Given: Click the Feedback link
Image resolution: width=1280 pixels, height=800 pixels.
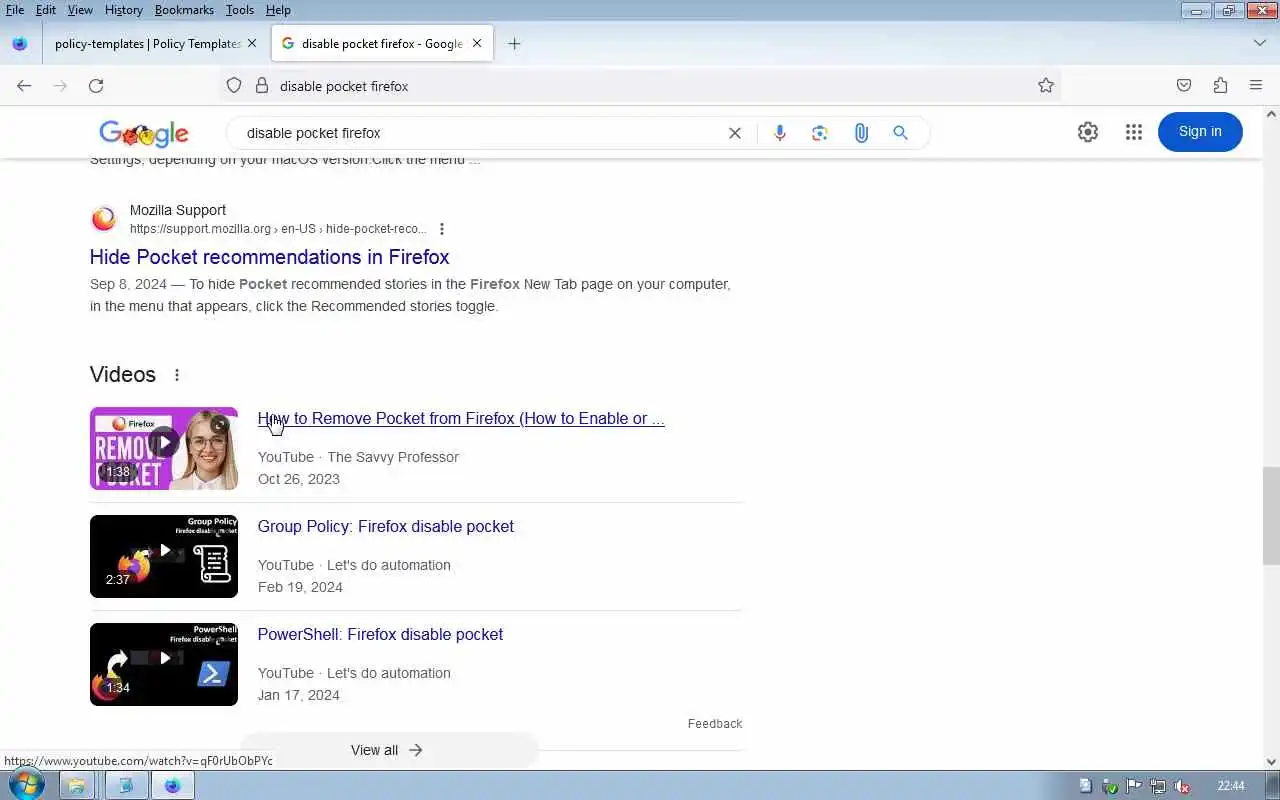Looking at the screenshot, I should [x=715, y=724].
